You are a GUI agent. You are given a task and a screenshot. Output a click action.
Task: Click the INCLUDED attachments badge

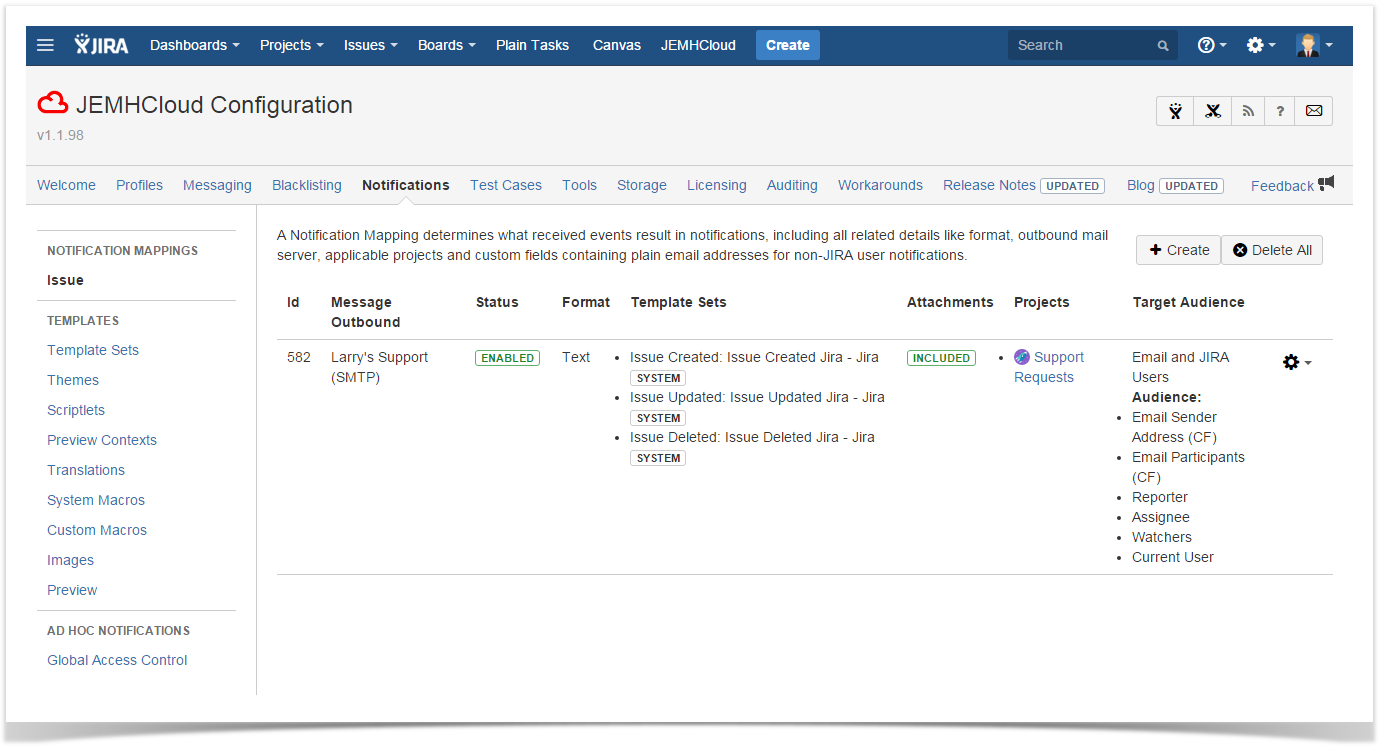941,358
